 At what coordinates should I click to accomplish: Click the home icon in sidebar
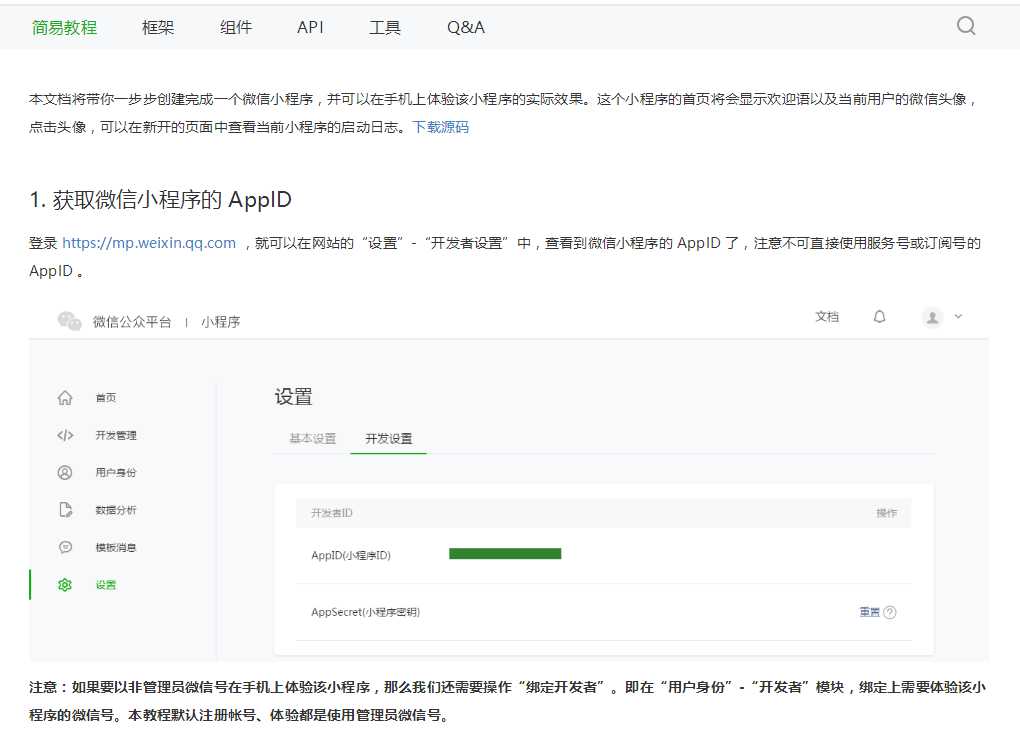pyautogui.click(x=65, y=397)
